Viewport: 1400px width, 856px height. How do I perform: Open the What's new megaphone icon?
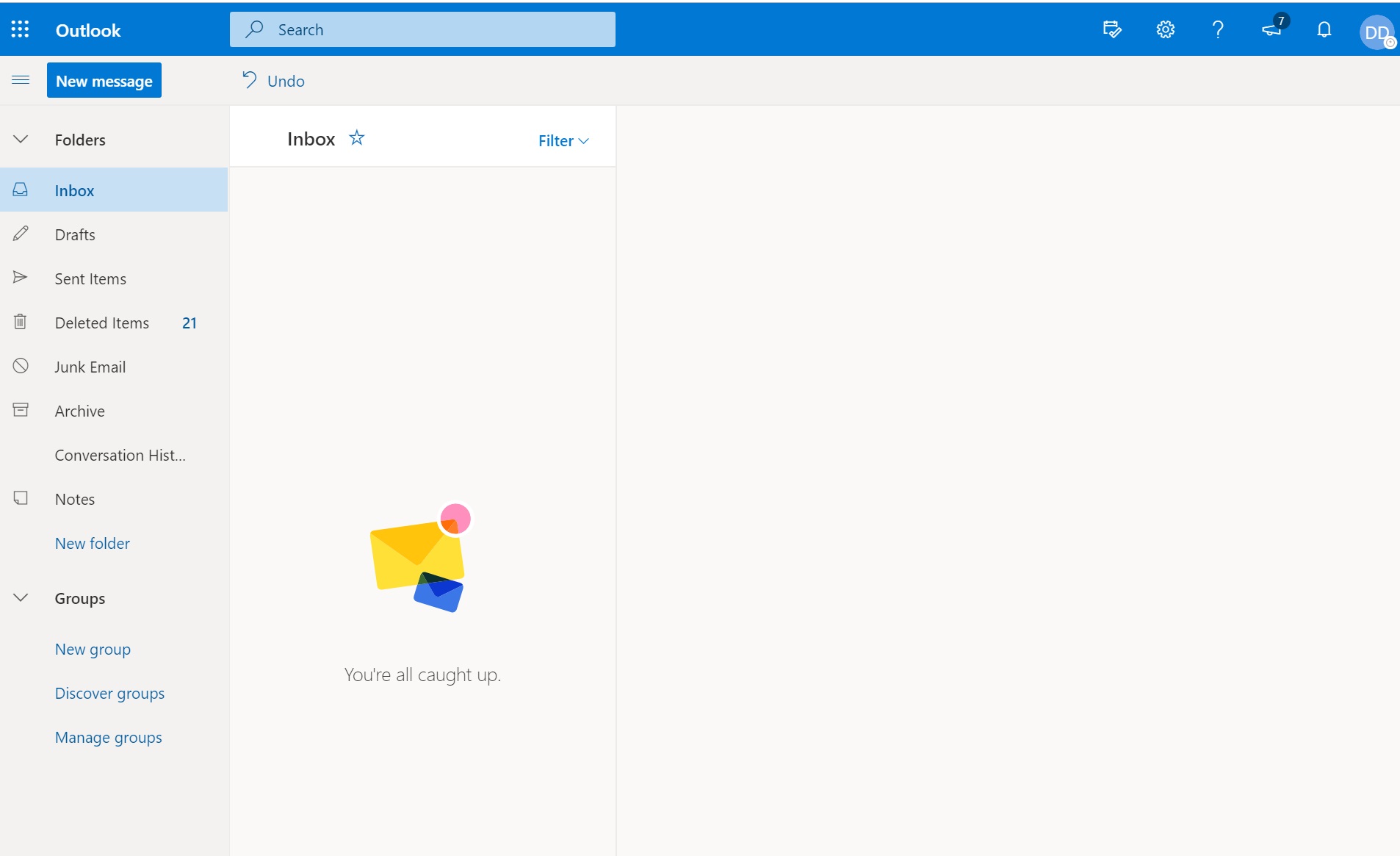[1271, 29]
